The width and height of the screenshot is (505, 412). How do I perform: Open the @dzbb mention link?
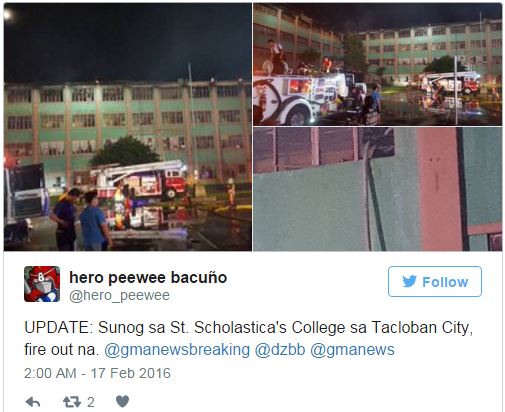(x=280, y=350)
